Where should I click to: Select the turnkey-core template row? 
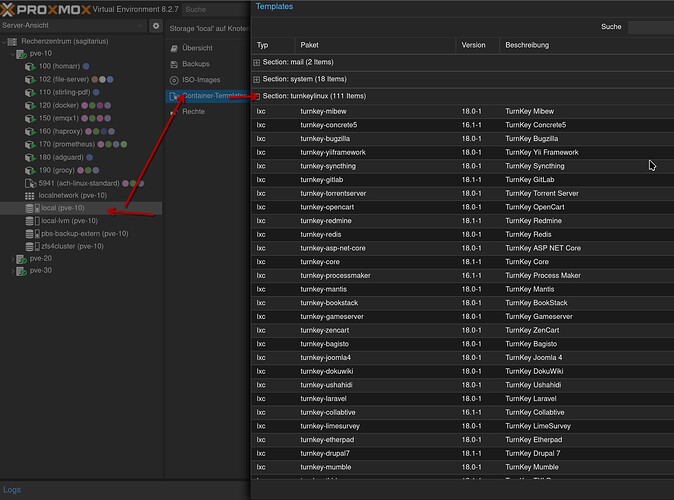click(x=463, y=262)
